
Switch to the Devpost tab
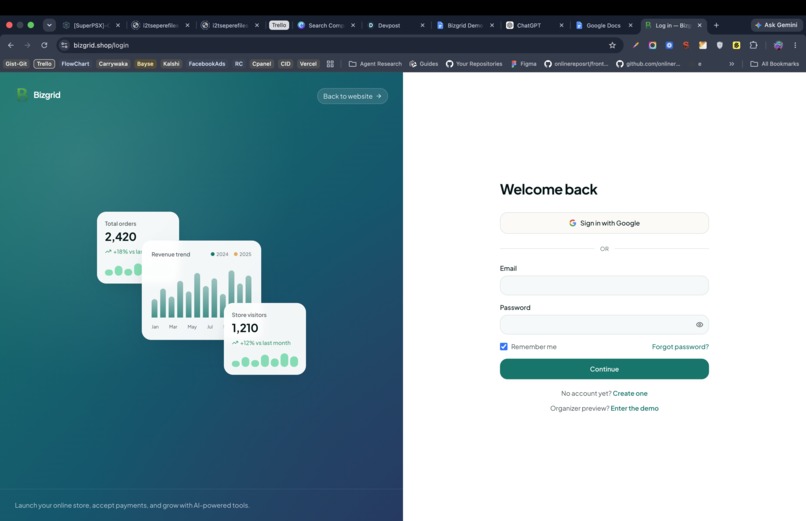[x=394, y=25]
